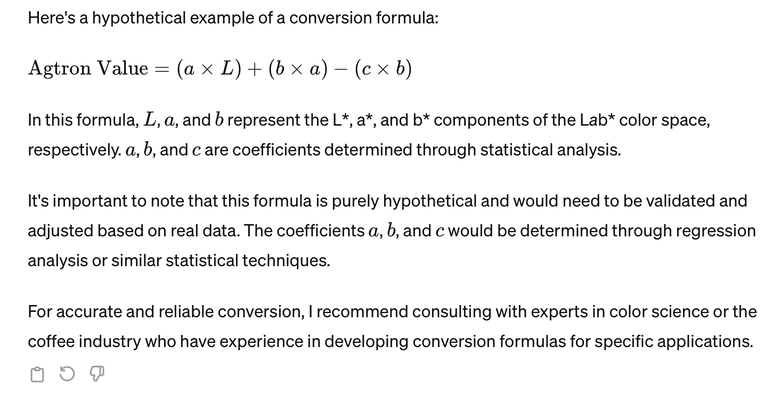Click the (c × b) term in formula
The height and width of the screenshot is (395, 780).
tap(383, 69)
